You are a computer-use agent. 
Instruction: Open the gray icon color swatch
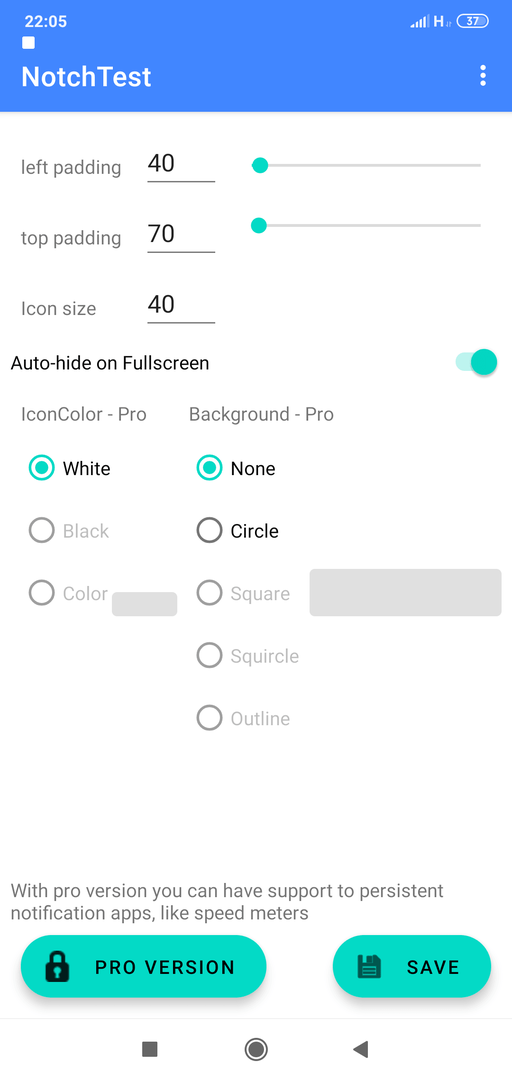click(145, 604)
